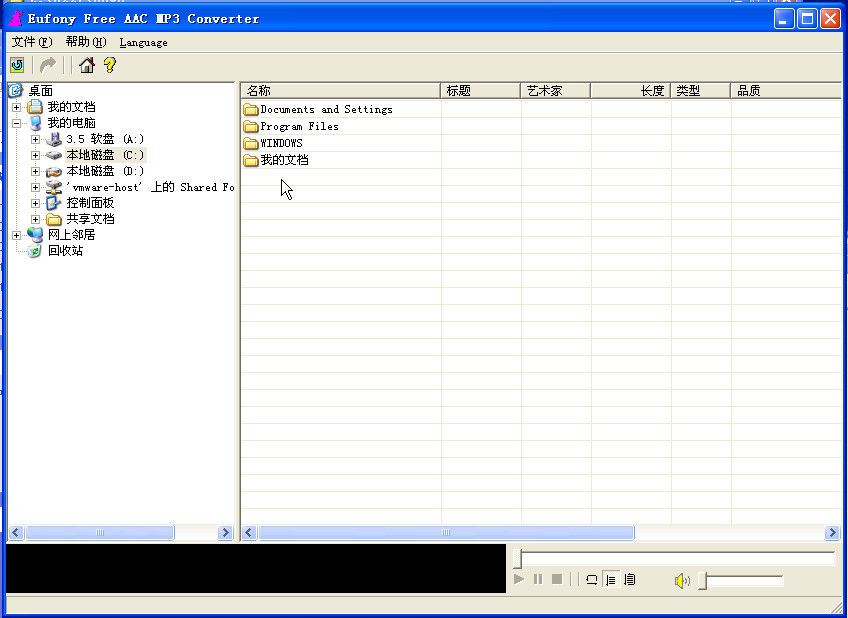Select 本地磁盘 (D:) drive label
Screen dimensions: 848x618
click(x=105, y=171)
